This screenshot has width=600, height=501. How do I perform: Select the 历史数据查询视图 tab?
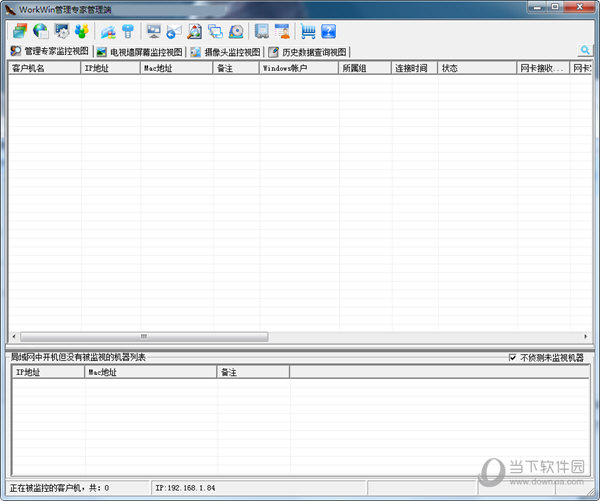tap(308, 51)
